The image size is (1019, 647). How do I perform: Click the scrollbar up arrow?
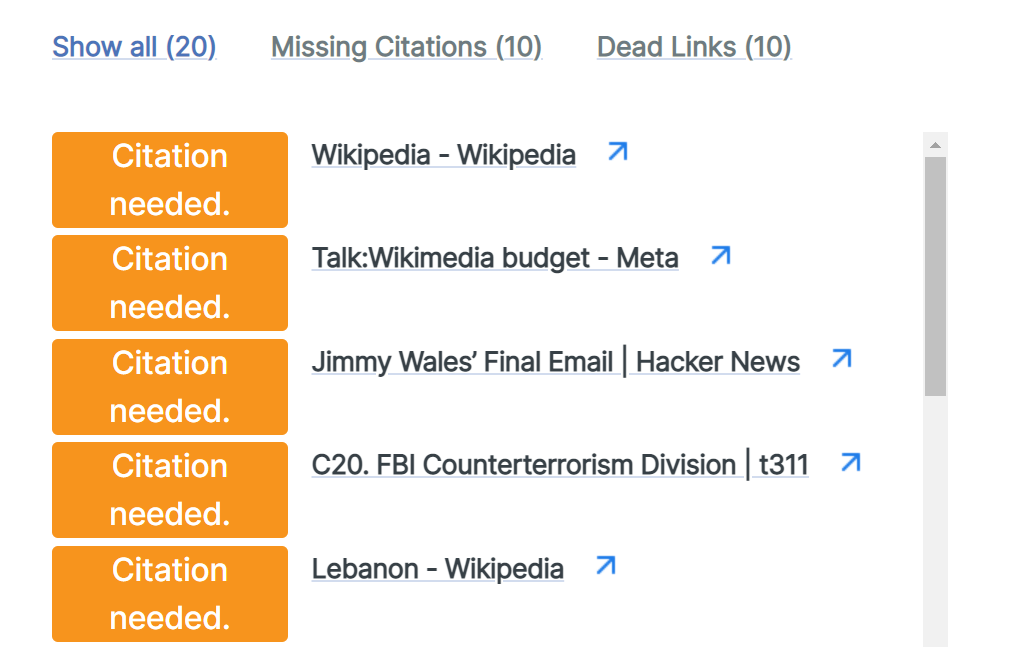[x=935, y=145]
